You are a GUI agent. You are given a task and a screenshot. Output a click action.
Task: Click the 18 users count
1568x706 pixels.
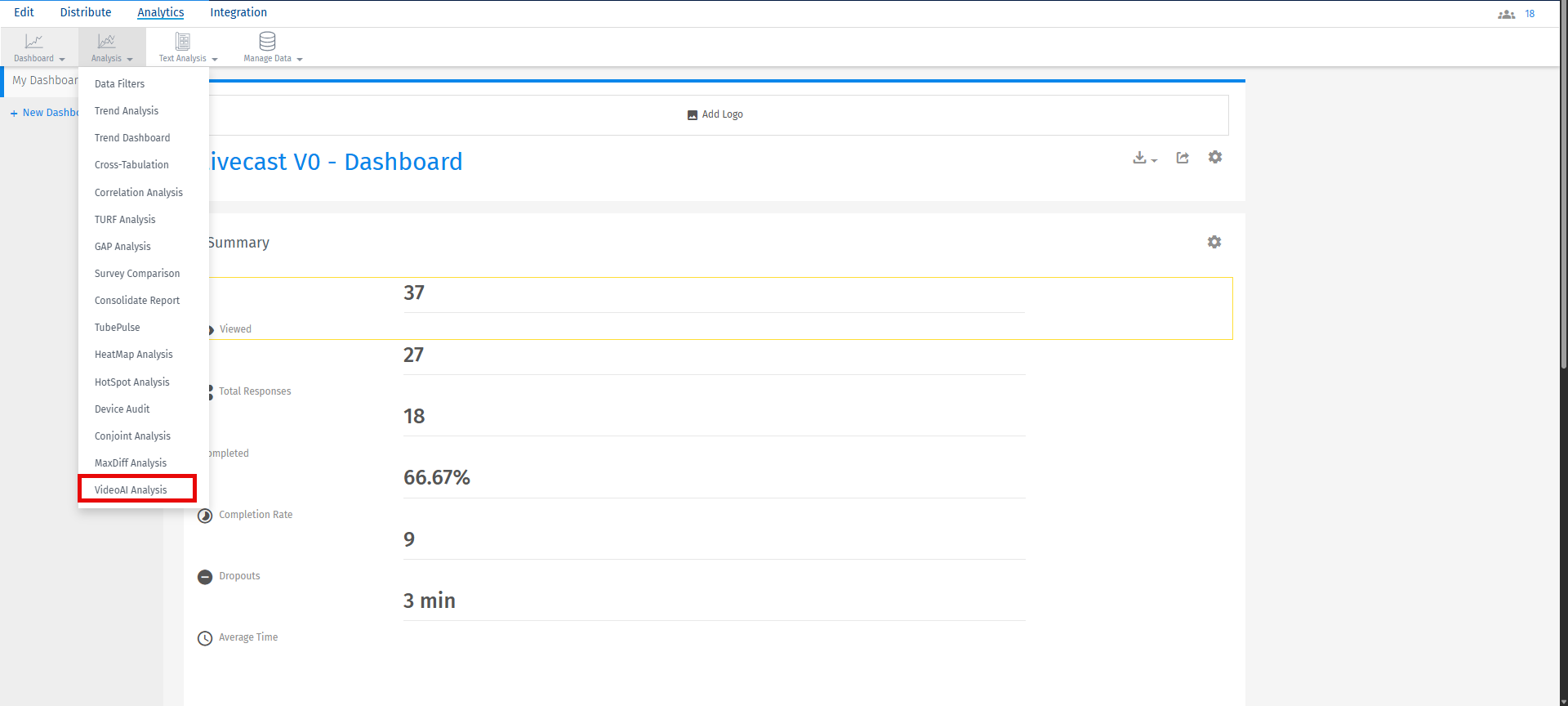click(1530, 14)
